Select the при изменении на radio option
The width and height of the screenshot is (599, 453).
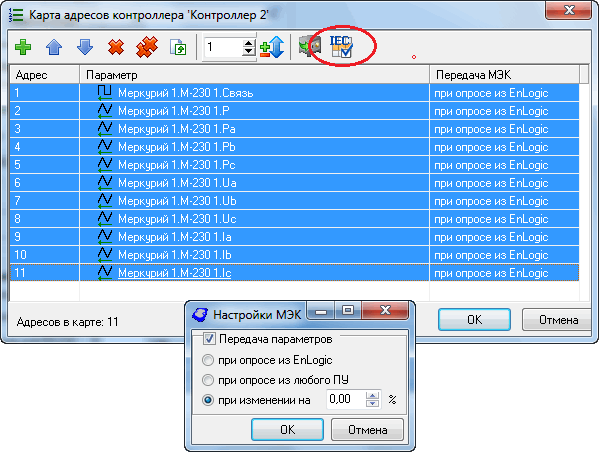pyautogui.click(x=208, y=400)
